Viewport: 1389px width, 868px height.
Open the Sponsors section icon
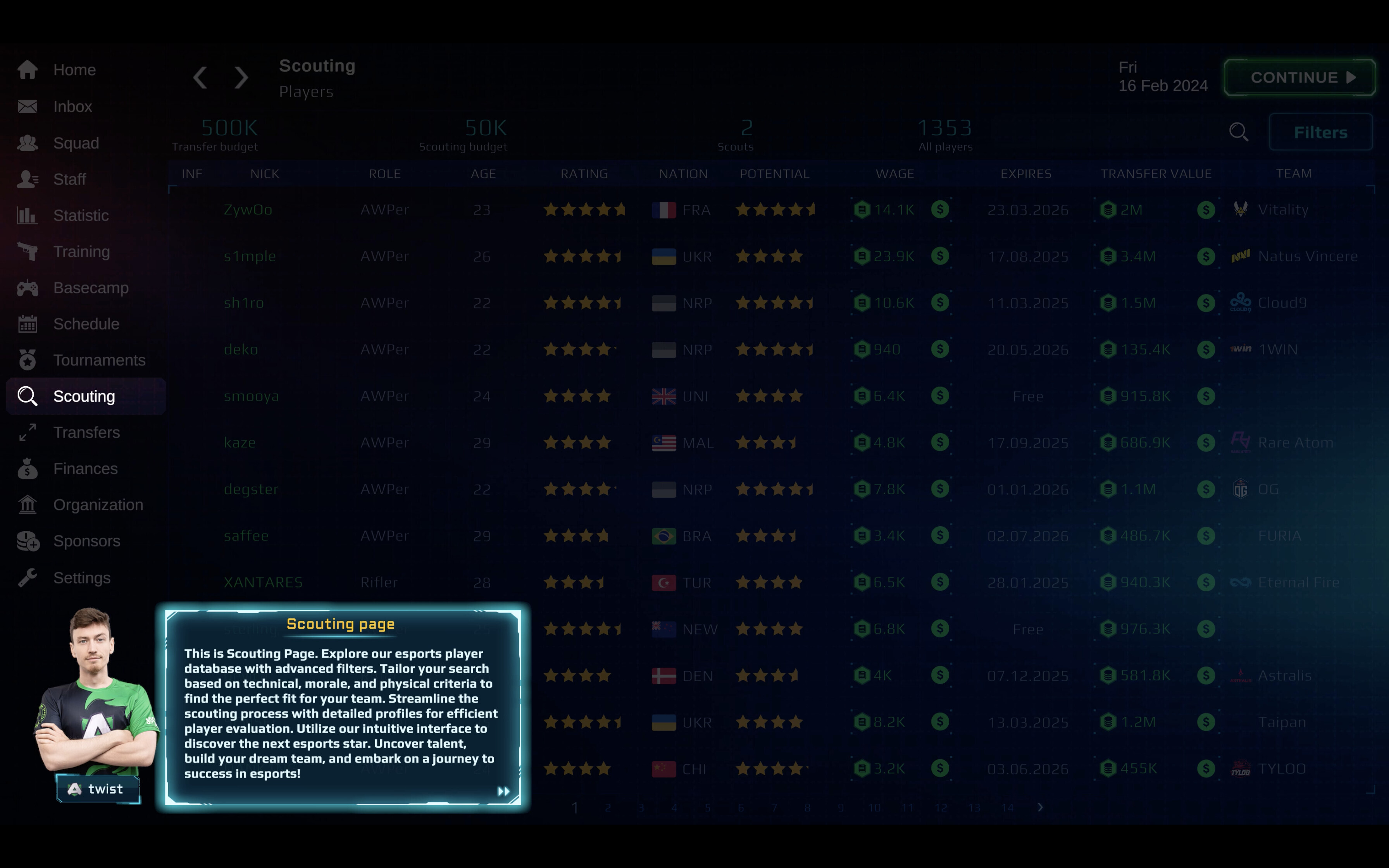28,541
